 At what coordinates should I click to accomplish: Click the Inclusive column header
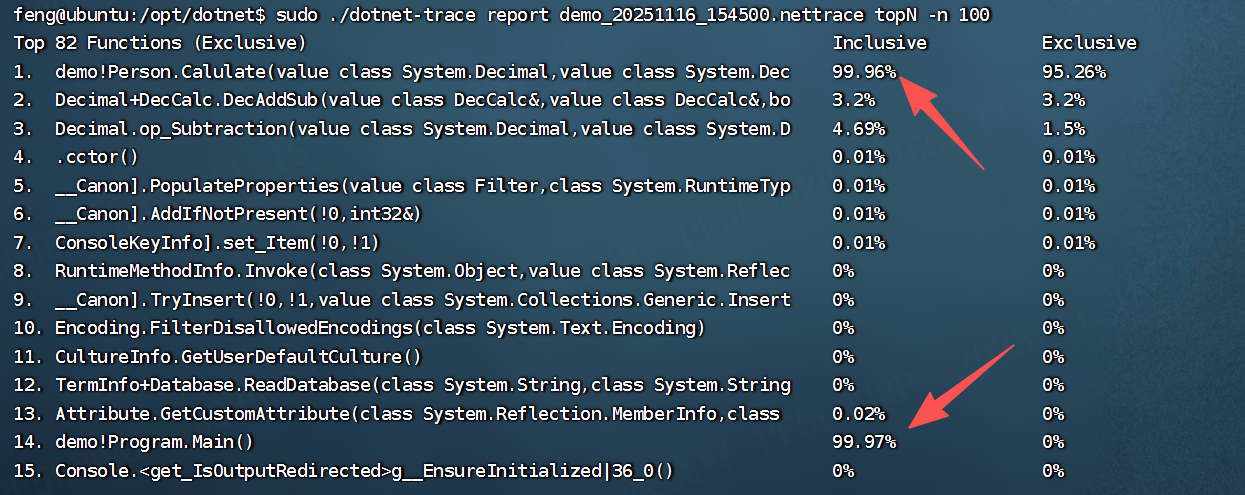(x=879, y=43)
